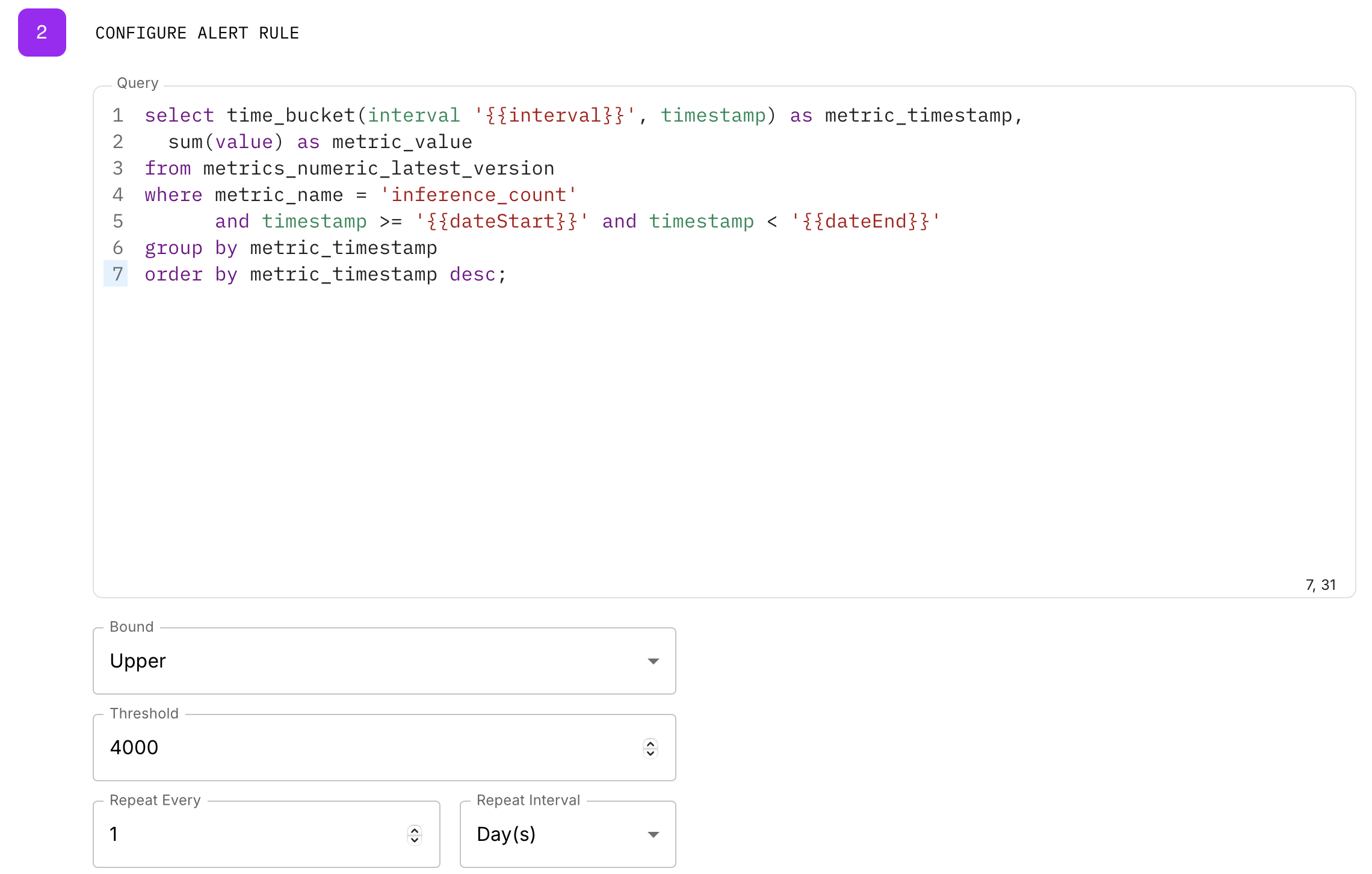Open the Bound dropdown arrow

[653, 661]
